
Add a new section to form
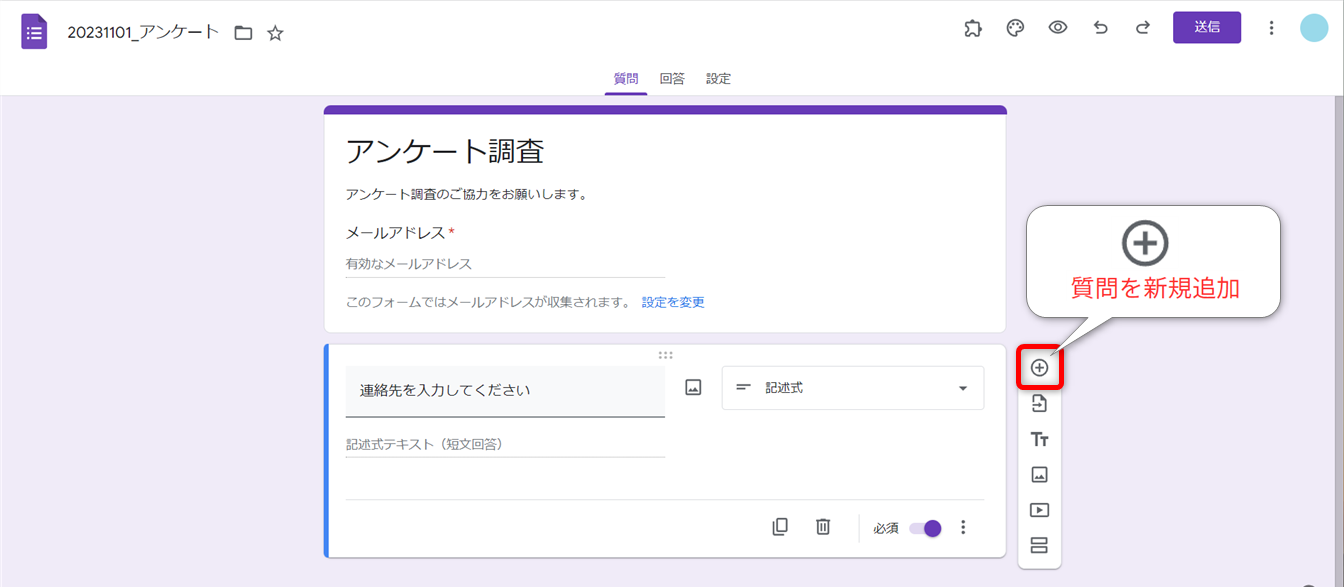tap(1039, 545)
